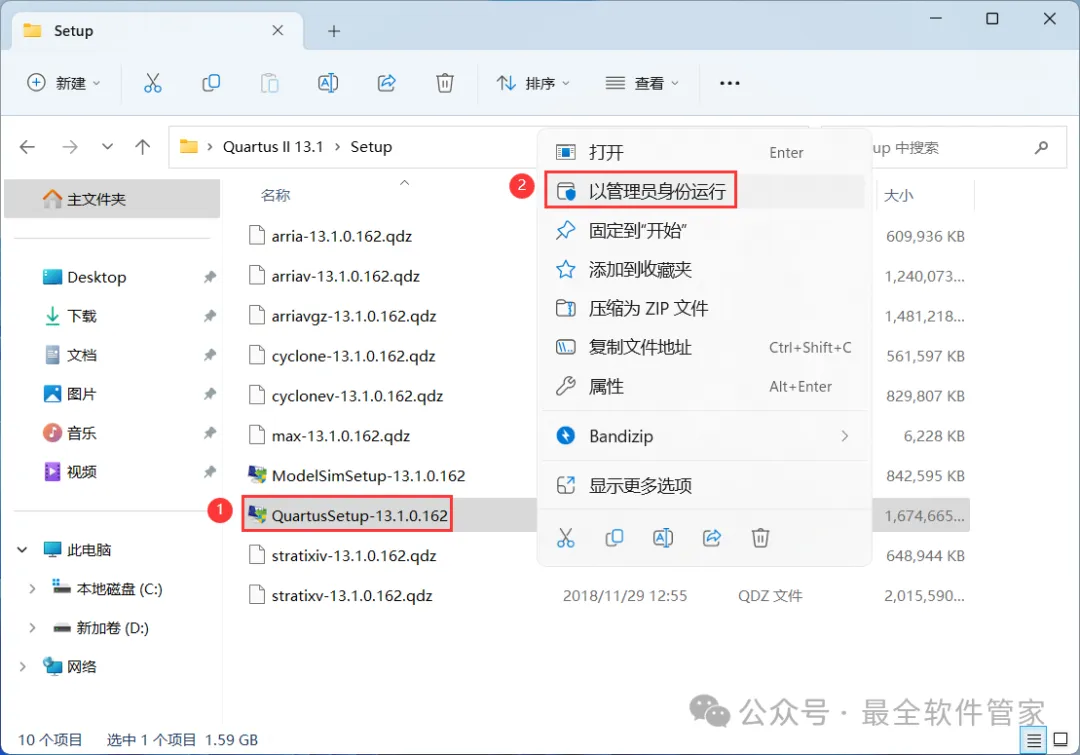Viewport: 1080px width, 755px height.
Task: Choose 属性 in the context menu
Action: pos(704,386)
